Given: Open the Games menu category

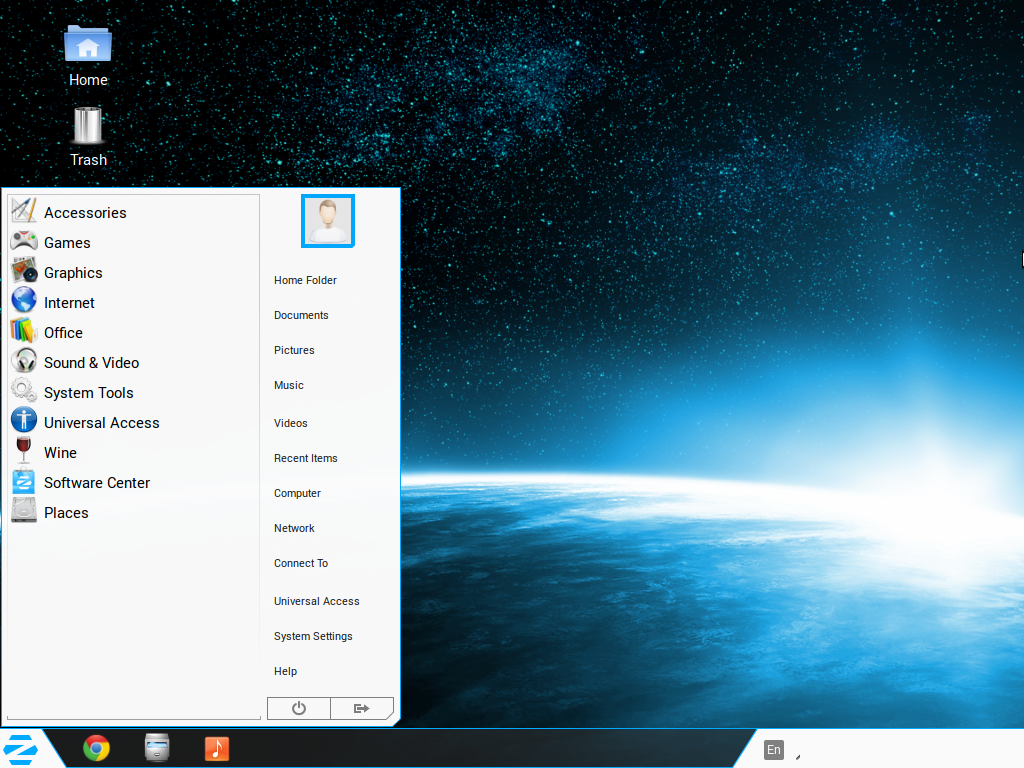Looking at the screenshot, I should click(67, 243).
